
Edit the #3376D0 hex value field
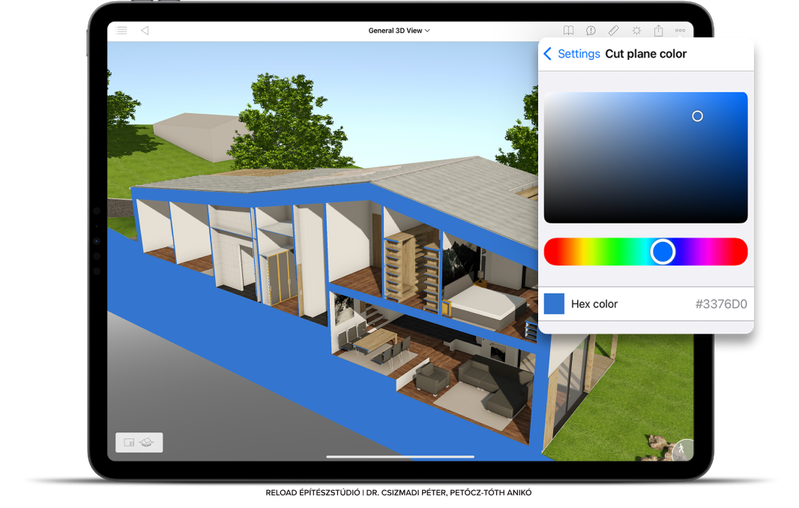[x=721, y=304]
